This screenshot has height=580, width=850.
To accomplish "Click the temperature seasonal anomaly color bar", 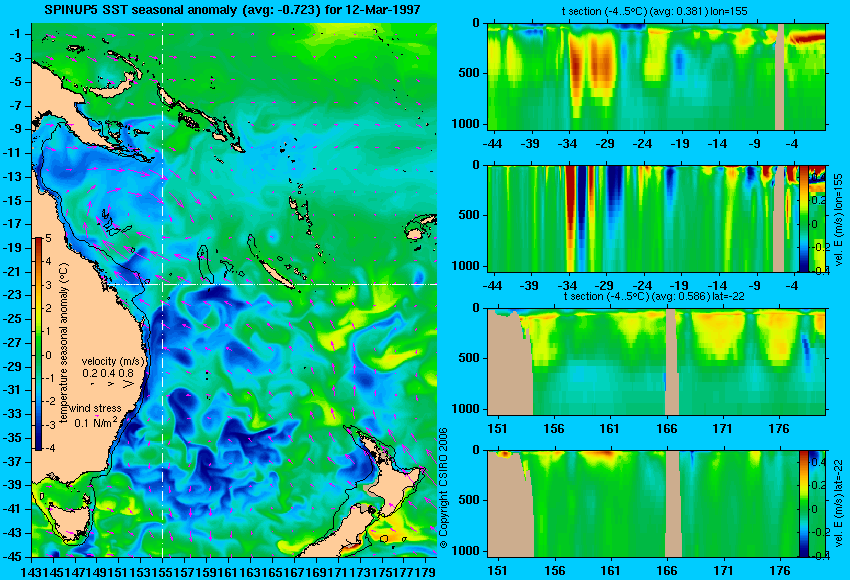I will coord(38,344).
